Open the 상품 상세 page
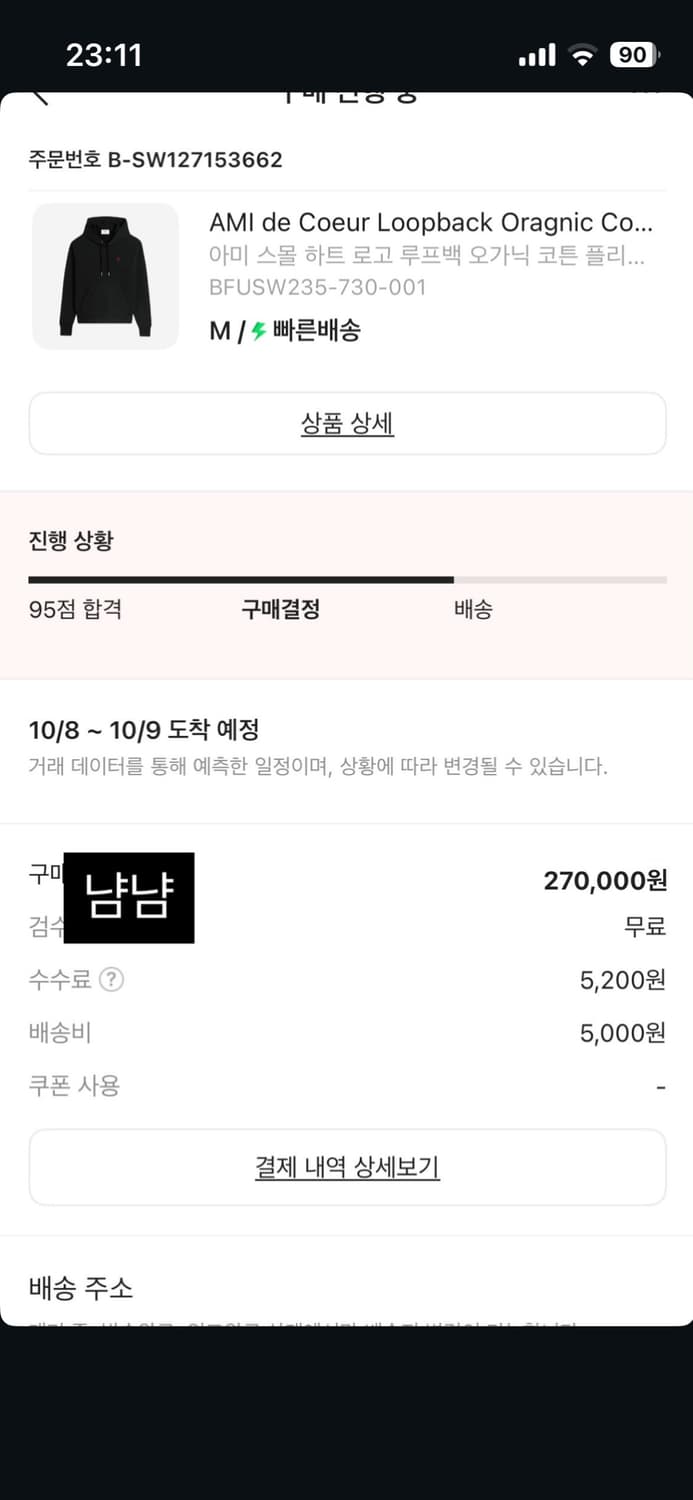The width and height of the screenshot is (693, 1500). pyautogui.click(x=347, y=423)
